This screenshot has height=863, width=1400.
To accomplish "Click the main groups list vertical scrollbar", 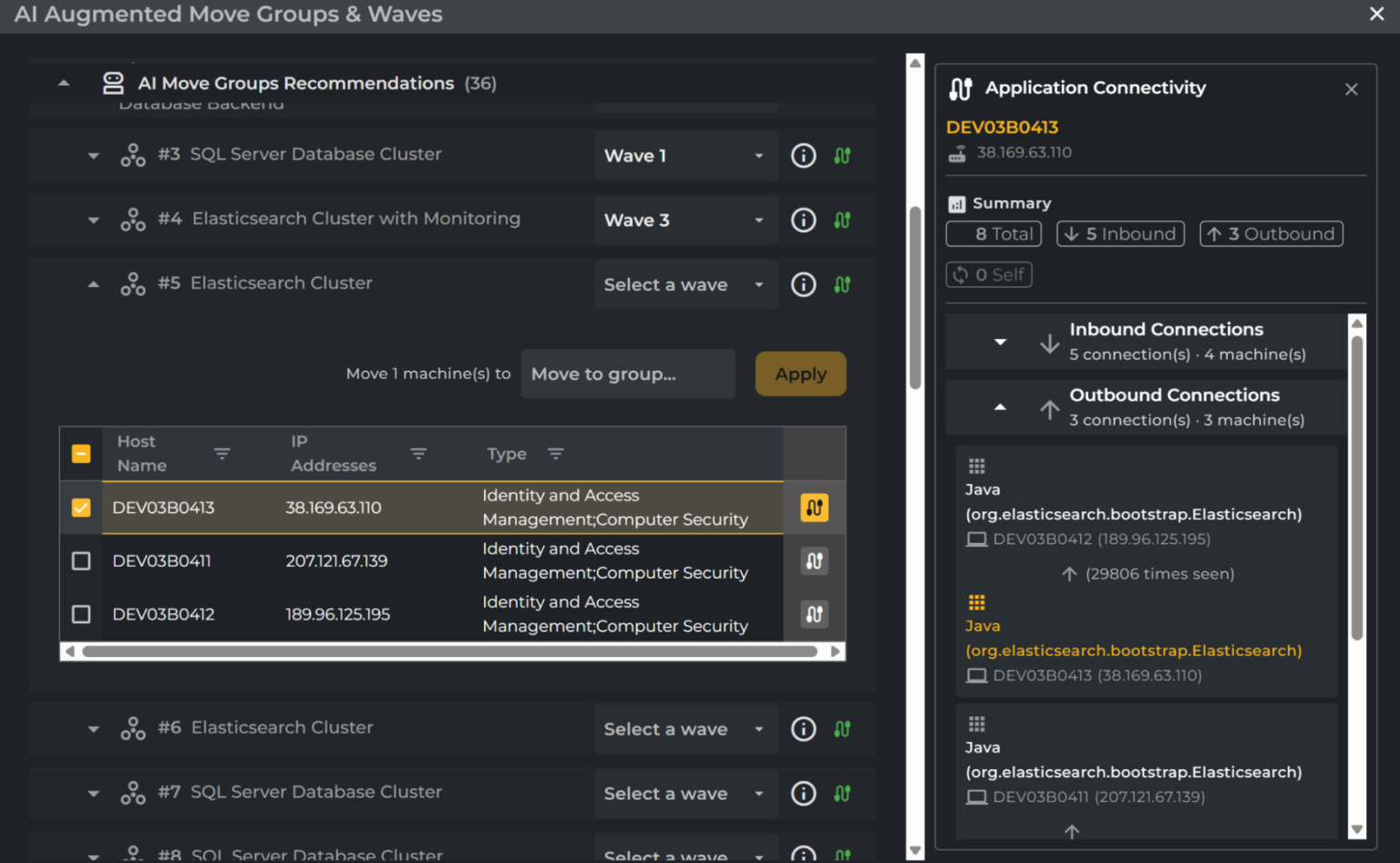I will click(x=915, y=298).
